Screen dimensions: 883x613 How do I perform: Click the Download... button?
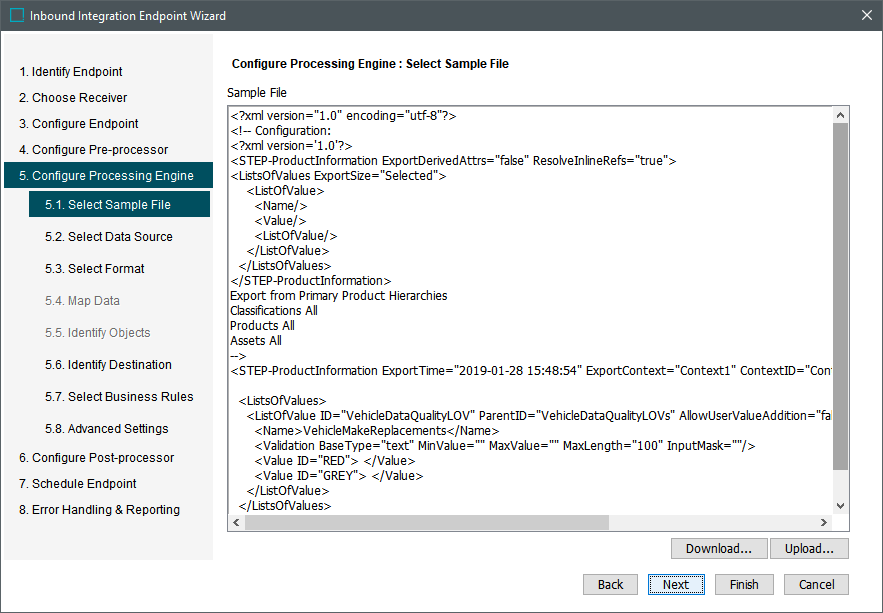(719, 548)
